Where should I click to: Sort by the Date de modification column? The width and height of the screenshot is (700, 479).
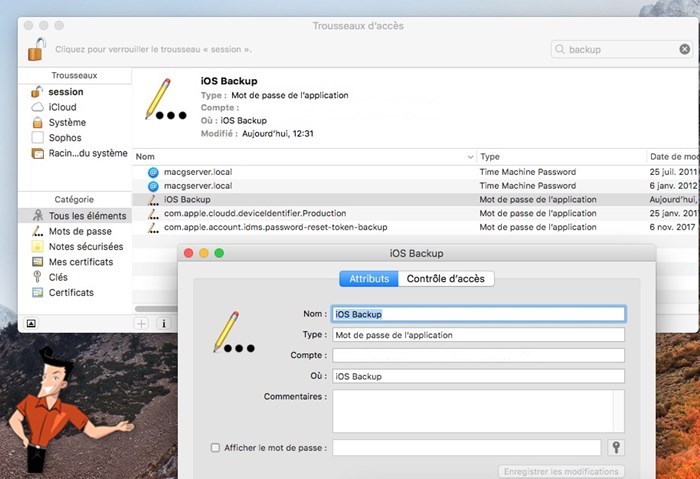click(673, 157)
